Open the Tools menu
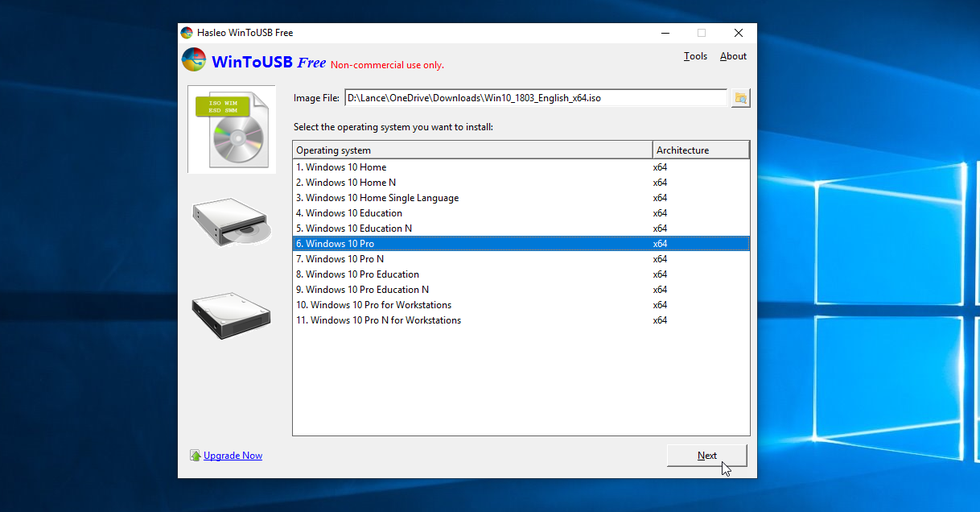 [x=695, y=57]
